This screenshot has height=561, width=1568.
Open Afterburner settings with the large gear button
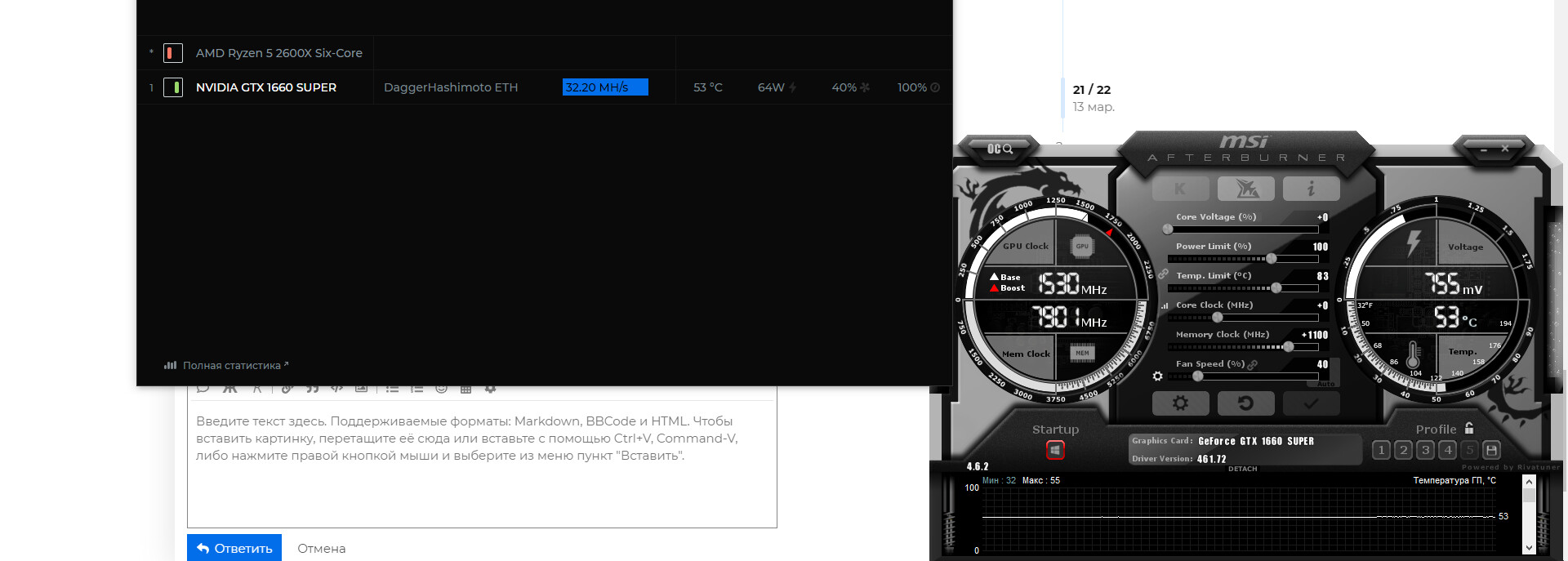coord(1180,403)
